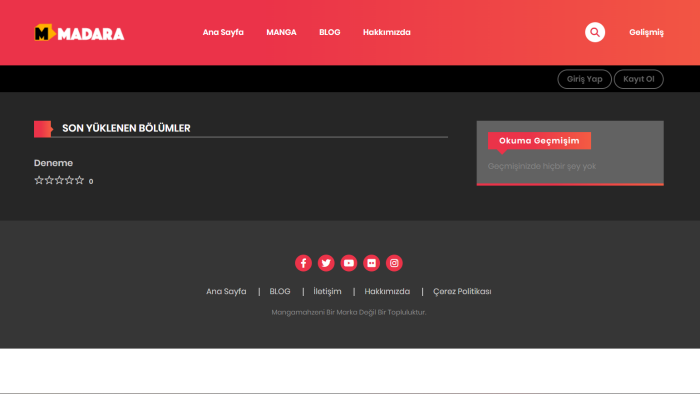Click the Mangamahzeni footer copyright text
The height and width of the screenshot is (394, 700).
[349, 312]
